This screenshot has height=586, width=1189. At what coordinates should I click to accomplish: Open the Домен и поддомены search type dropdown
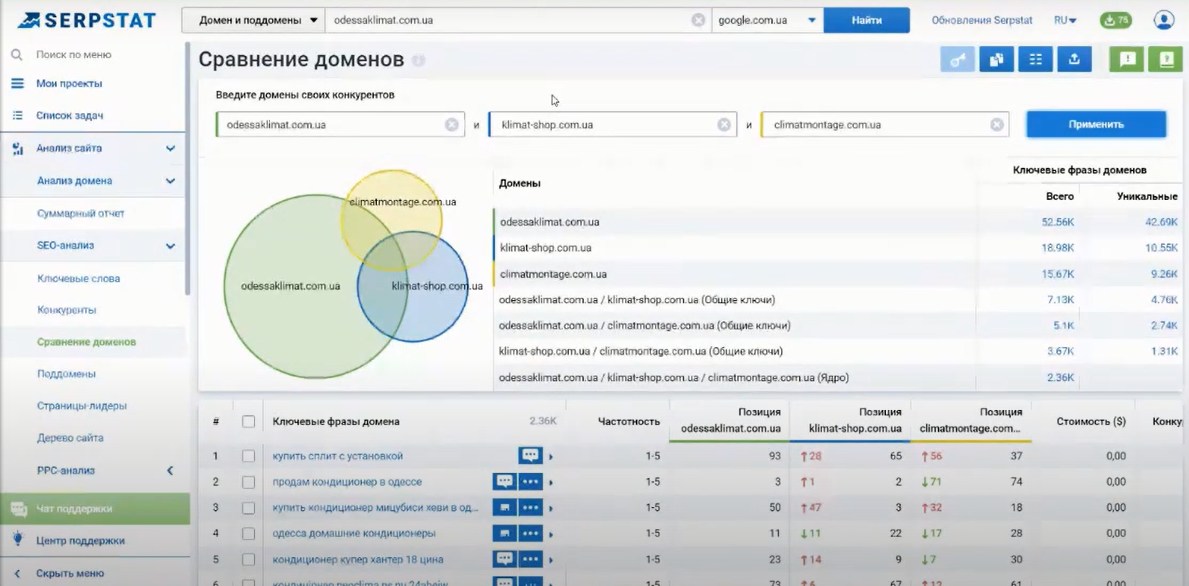[x=253, y=20]
